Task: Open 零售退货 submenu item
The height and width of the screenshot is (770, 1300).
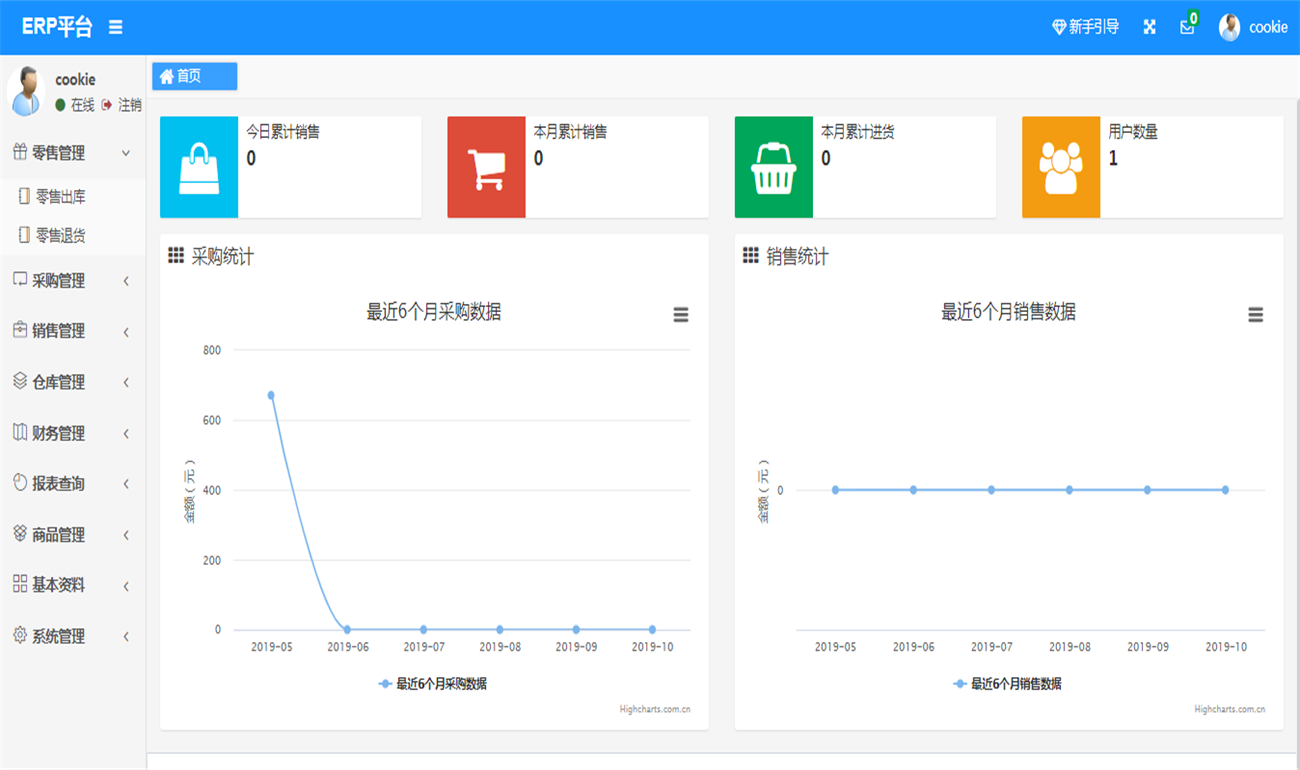Action: coord(72,235)
